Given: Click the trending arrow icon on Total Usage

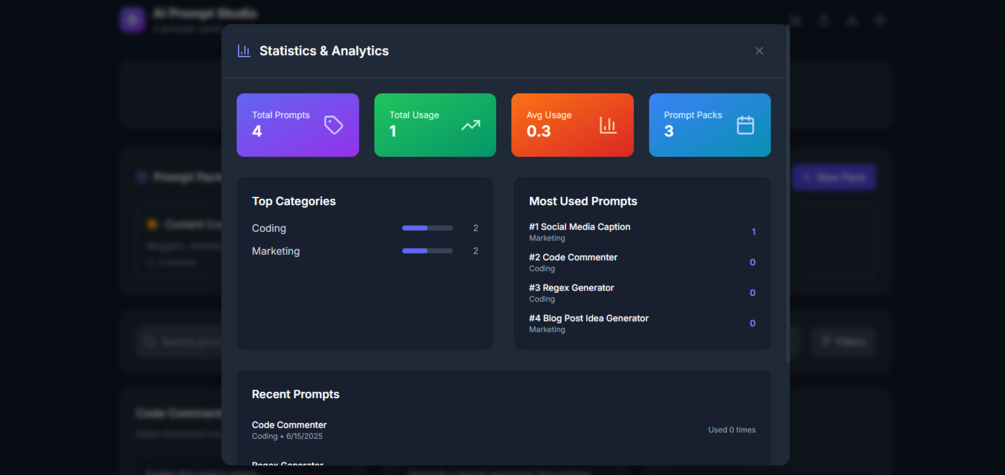Looking at the screenshot, I should (x=470, y=125).
